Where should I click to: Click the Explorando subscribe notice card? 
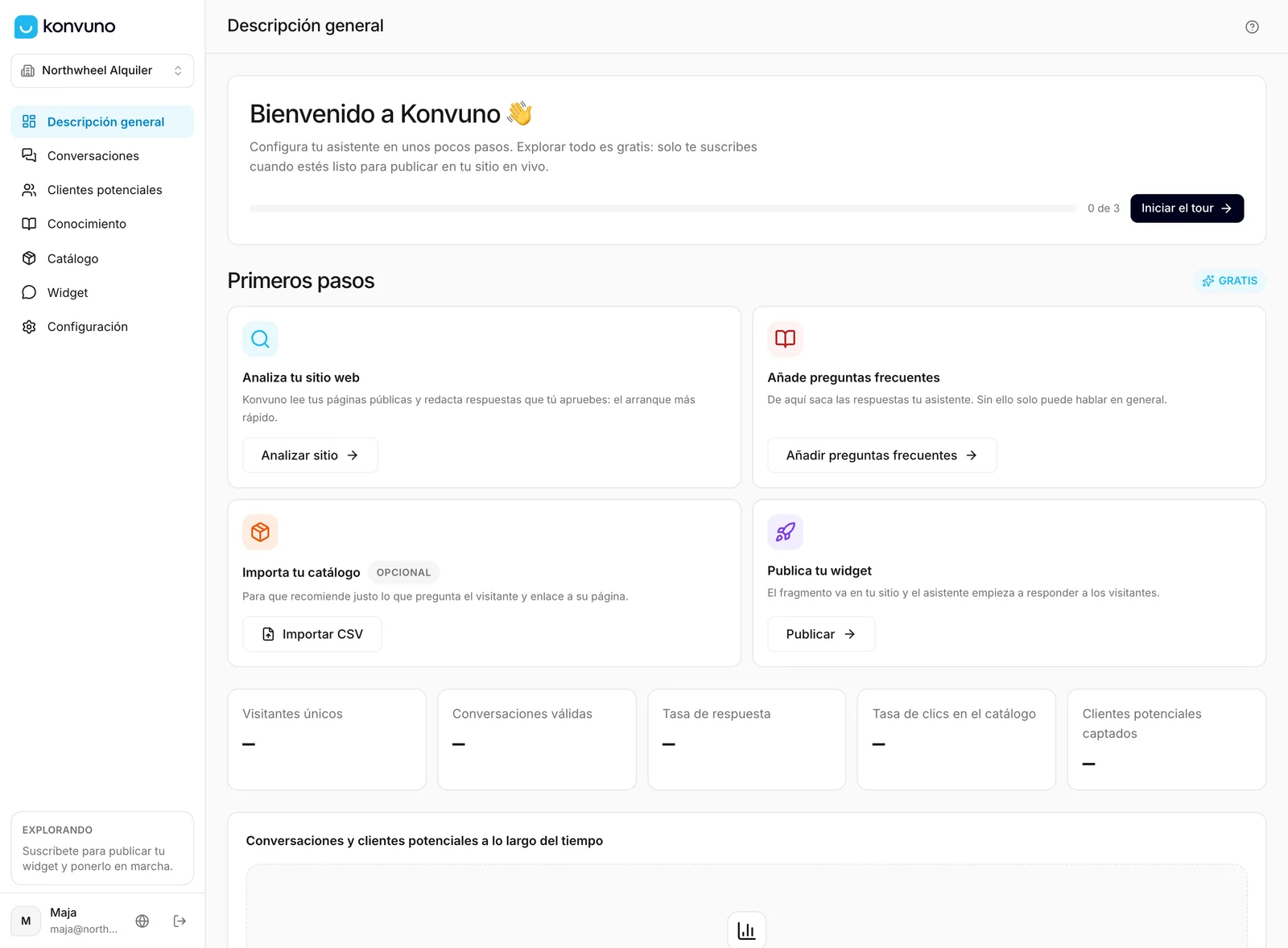[102, 848]
